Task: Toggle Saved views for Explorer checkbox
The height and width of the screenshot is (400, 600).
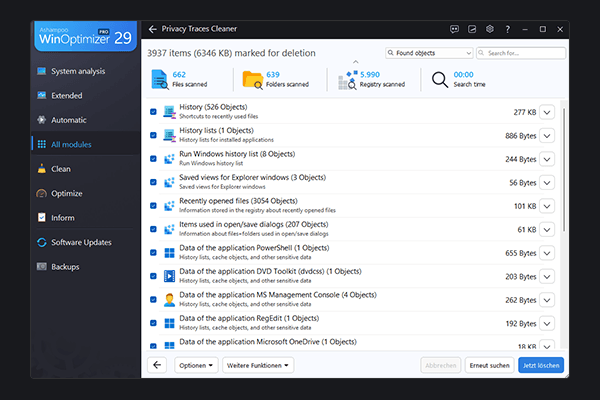Action: pyautogui.click(x=153, y=182)
